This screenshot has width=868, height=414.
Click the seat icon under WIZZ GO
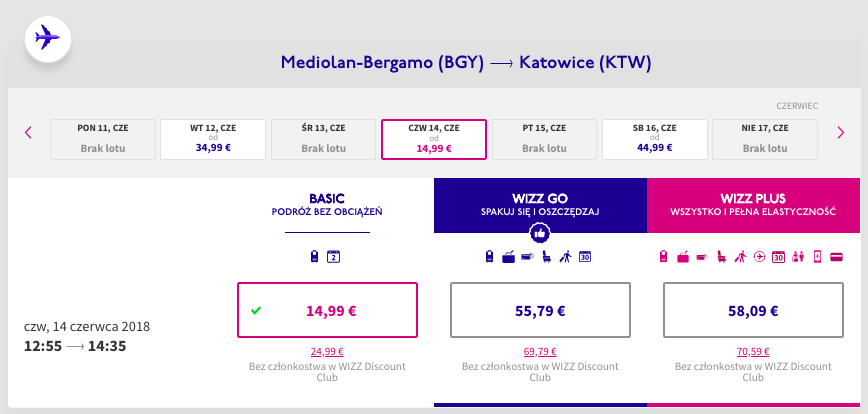[547, 257]
